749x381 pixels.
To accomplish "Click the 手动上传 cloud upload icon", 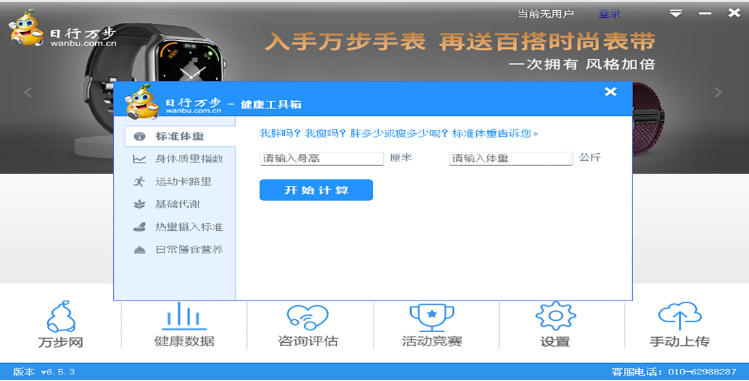I will point(679,316).
